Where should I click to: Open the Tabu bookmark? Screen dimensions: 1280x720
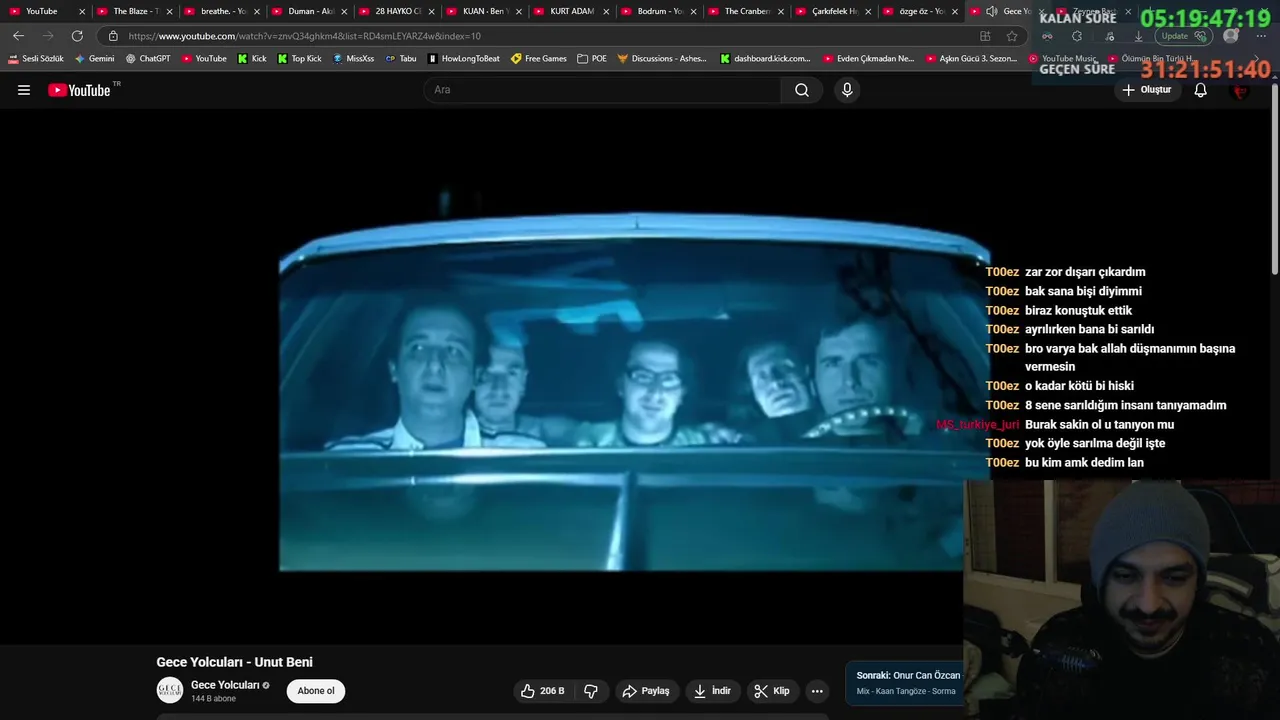(401, 59)
